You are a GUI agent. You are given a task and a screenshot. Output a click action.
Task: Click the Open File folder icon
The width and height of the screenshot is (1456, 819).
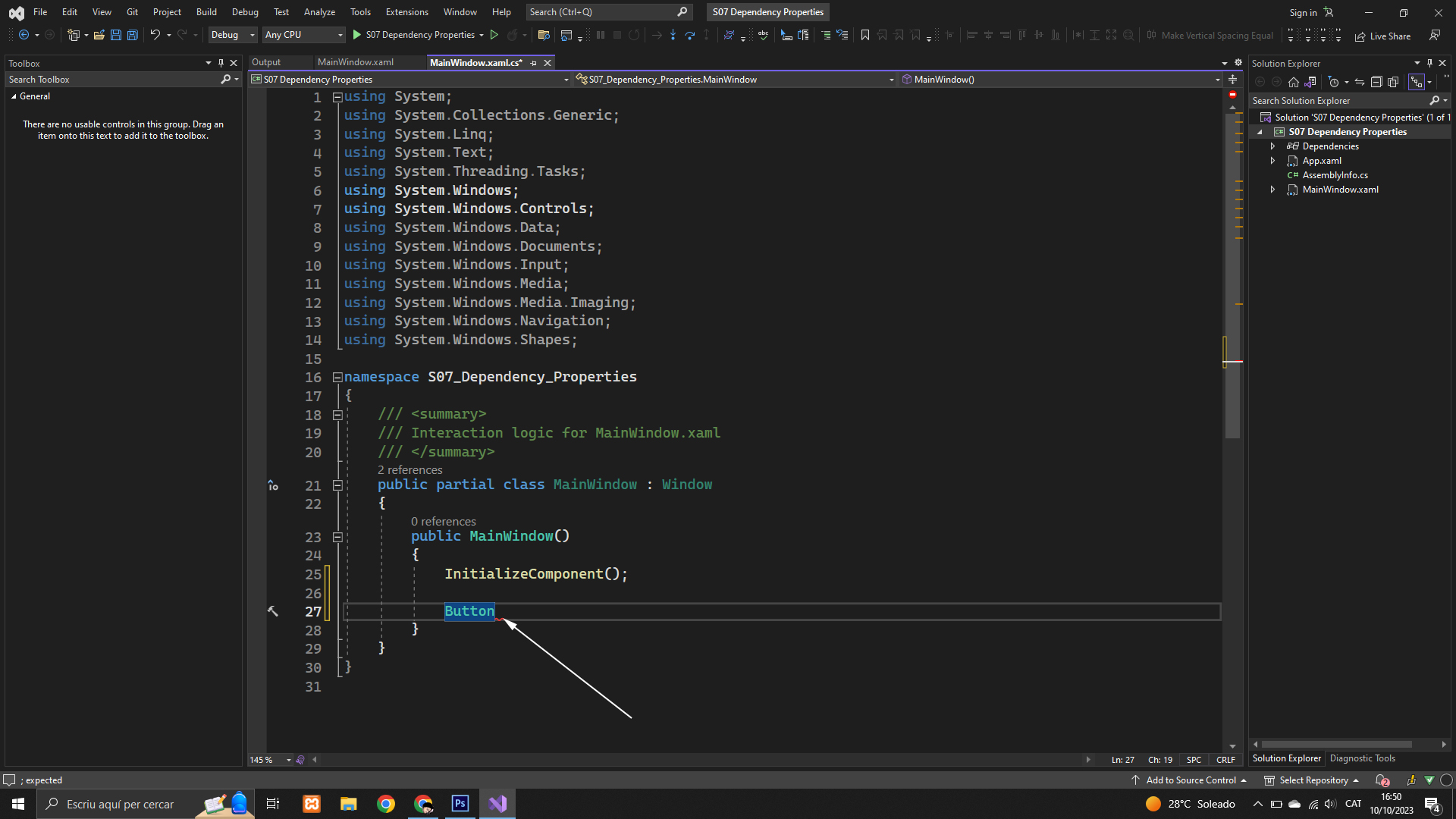tap(99, 35)
